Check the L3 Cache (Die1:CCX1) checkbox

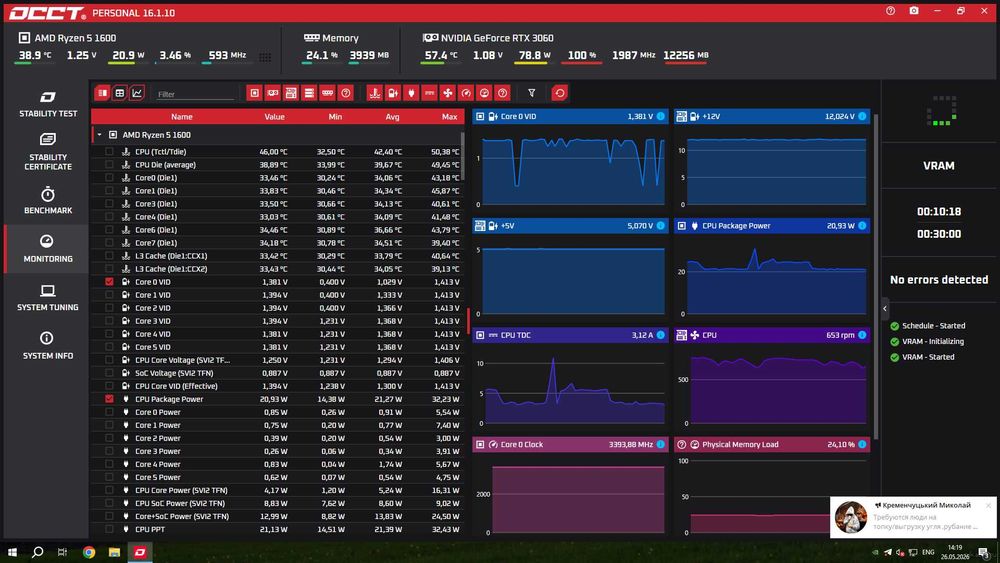click(109, 256)
